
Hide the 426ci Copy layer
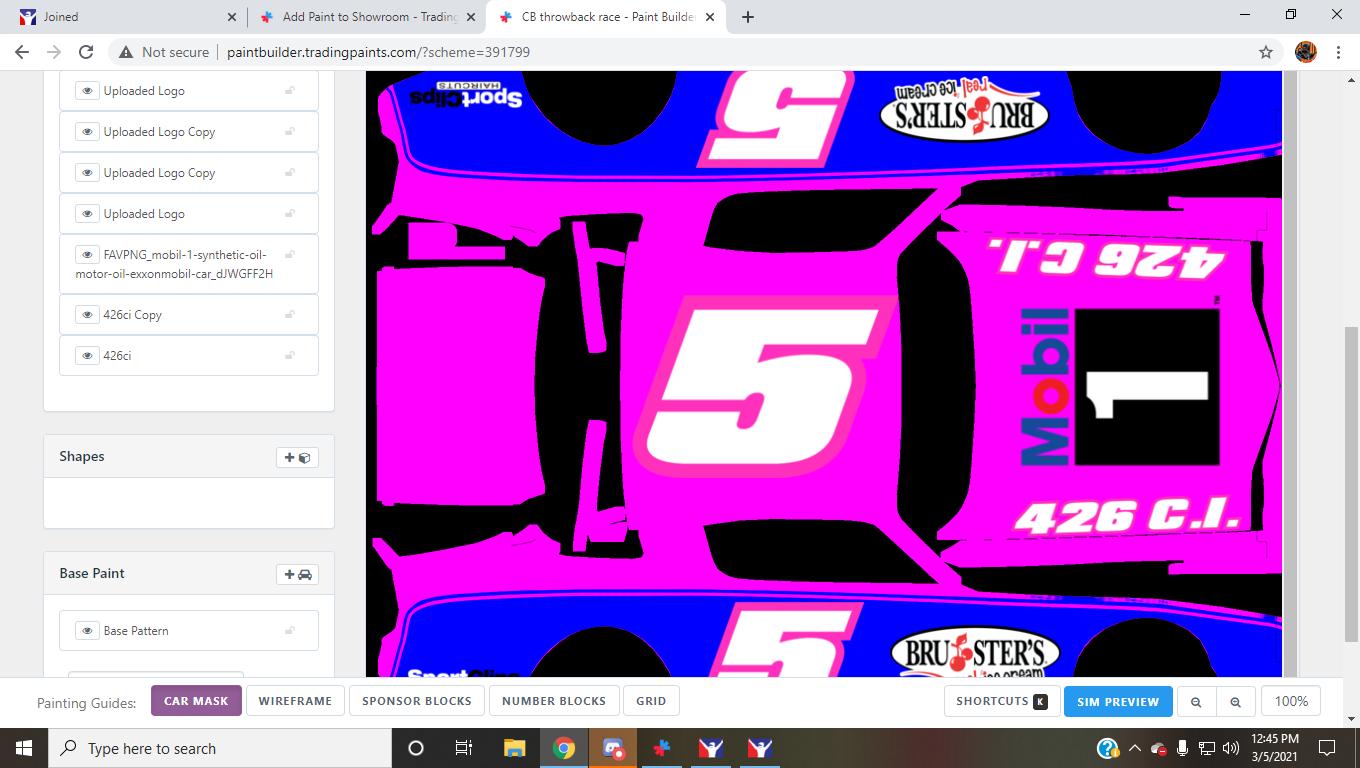87,314
